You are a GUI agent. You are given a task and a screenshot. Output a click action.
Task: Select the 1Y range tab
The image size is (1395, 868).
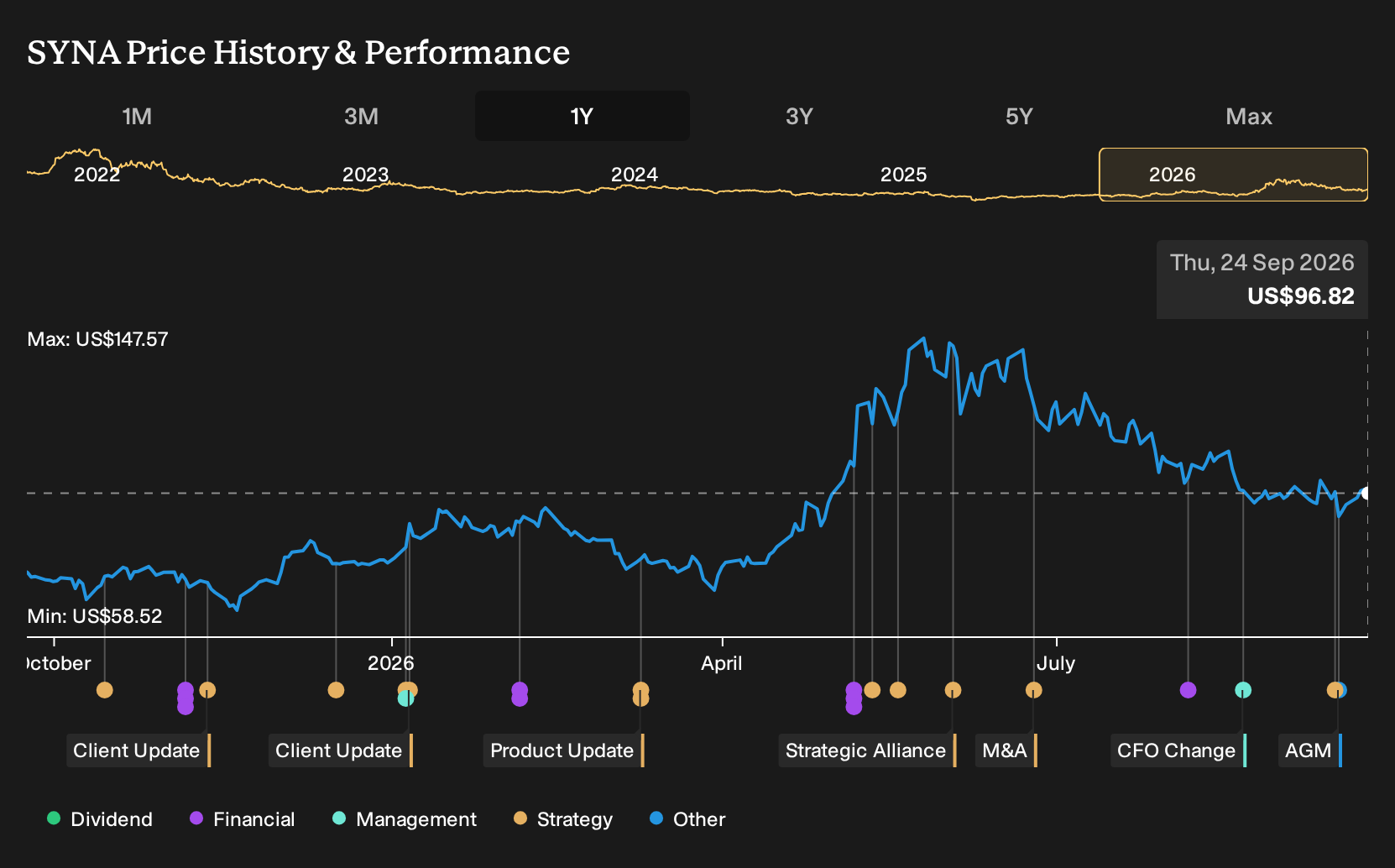coord(583,116)
